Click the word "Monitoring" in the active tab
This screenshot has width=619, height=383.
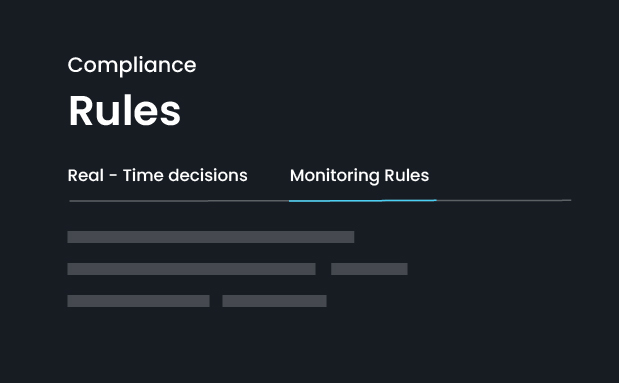click(334, 176)
